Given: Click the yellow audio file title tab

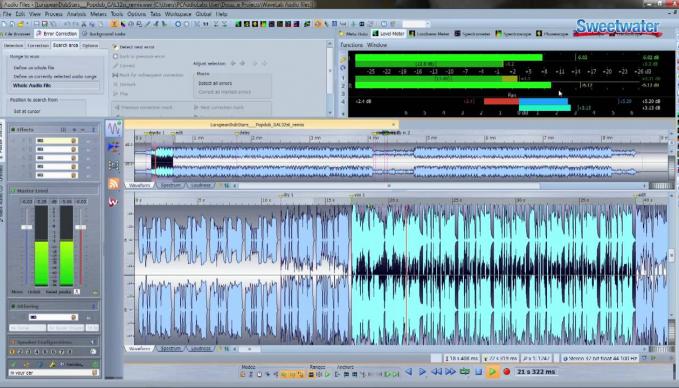Looking at the screenshot, I should (261, 124).
